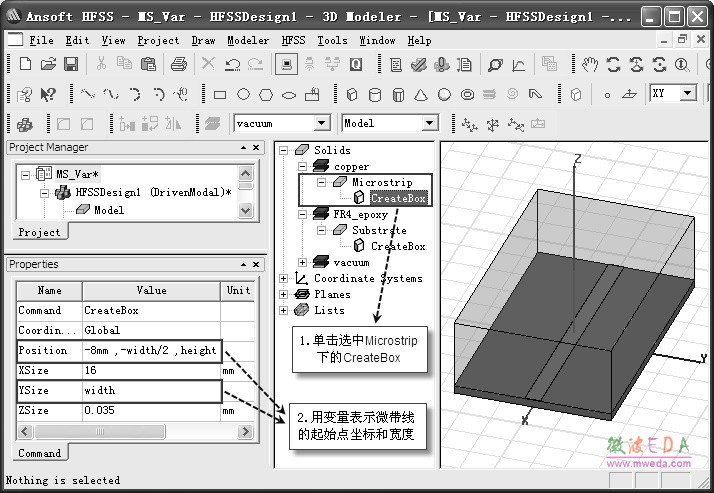The width and height of the screenshot is (714, 493).
Task: Expand the Planes tree node
Action: coord(283,294)
